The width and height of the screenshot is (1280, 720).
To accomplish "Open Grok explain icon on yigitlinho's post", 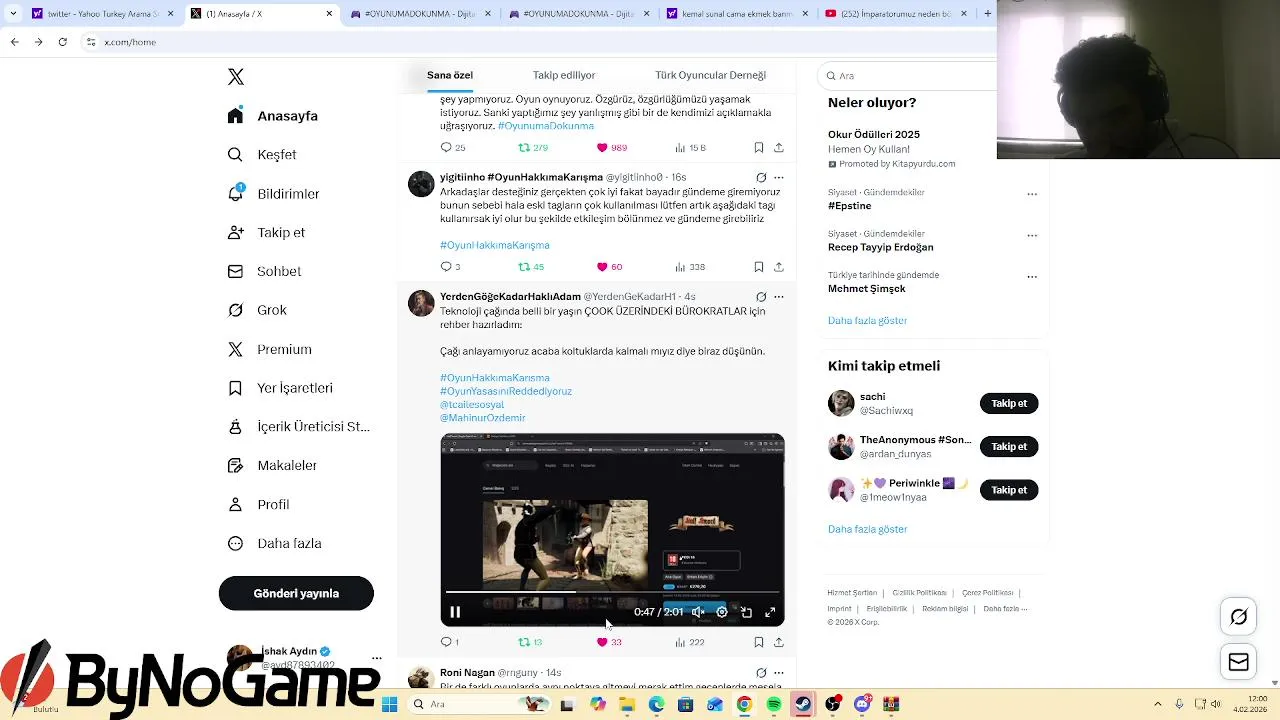I will click(761, 178).
